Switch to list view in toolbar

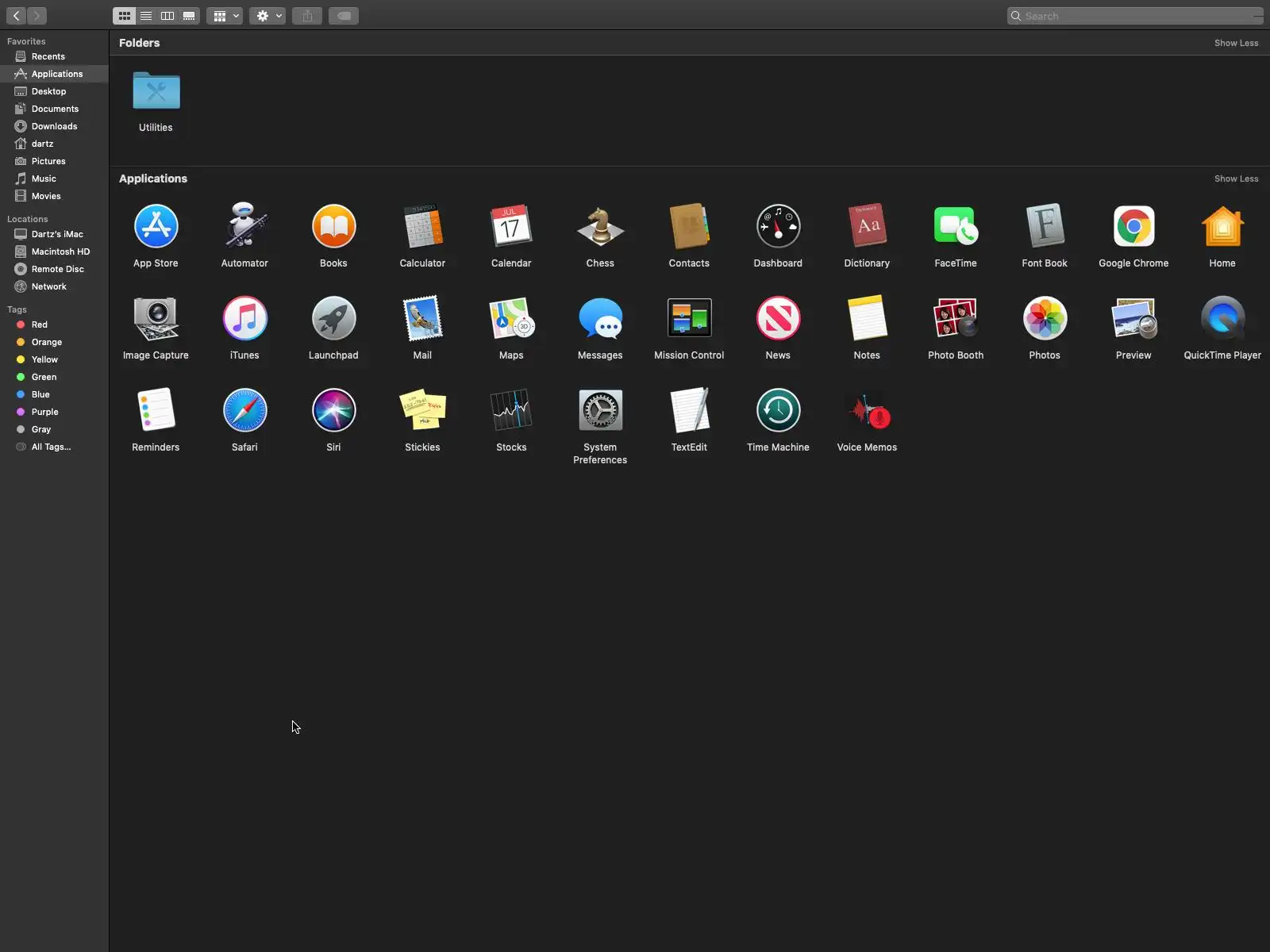pos(146,16)
